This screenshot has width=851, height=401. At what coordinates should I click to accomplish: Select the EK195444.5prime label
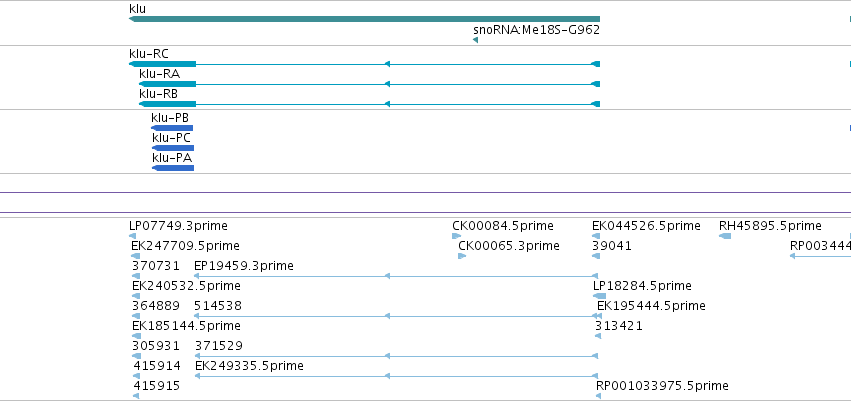point(651,306)
